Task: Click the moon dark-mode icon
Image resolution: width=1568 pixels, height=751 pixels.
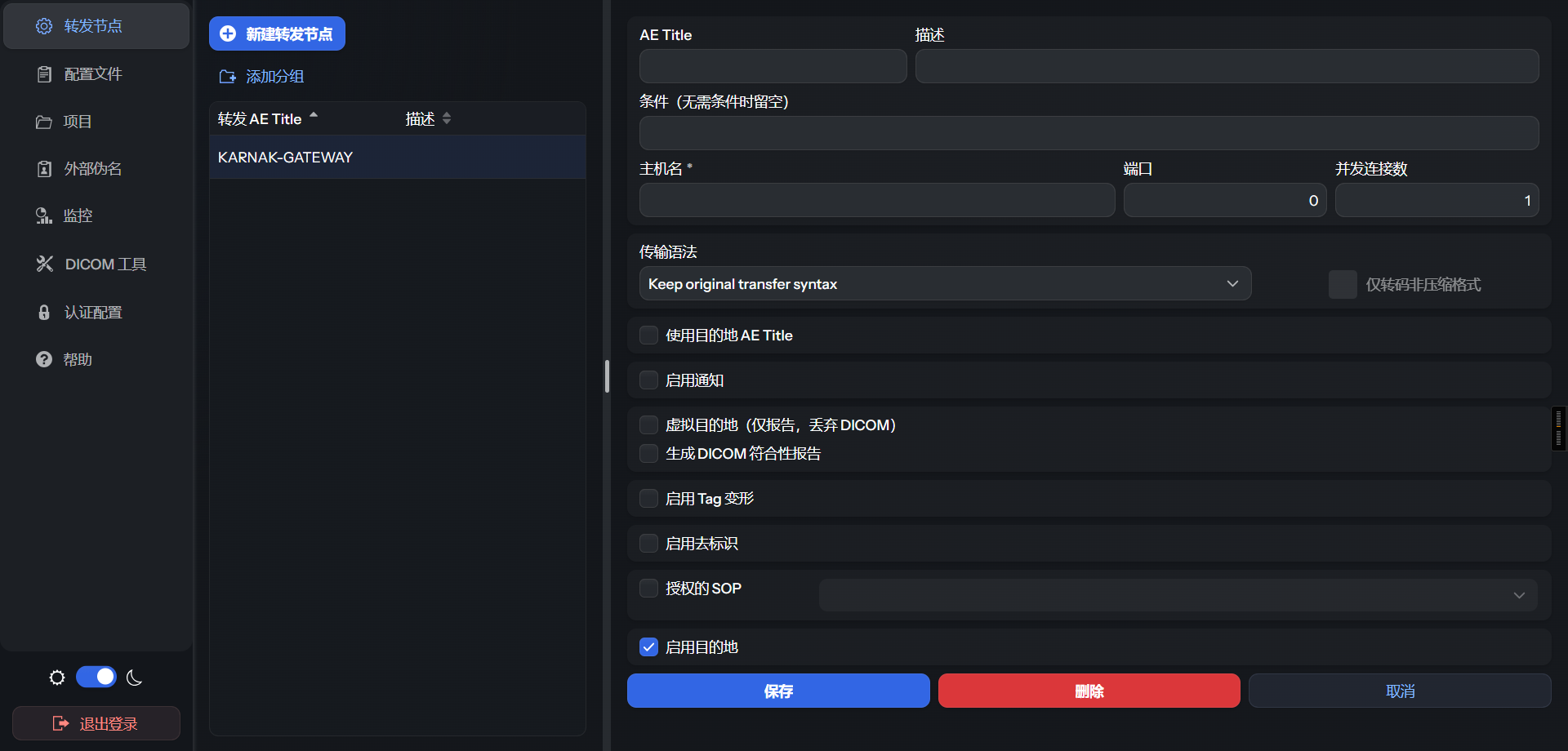Action: [135, 678]
